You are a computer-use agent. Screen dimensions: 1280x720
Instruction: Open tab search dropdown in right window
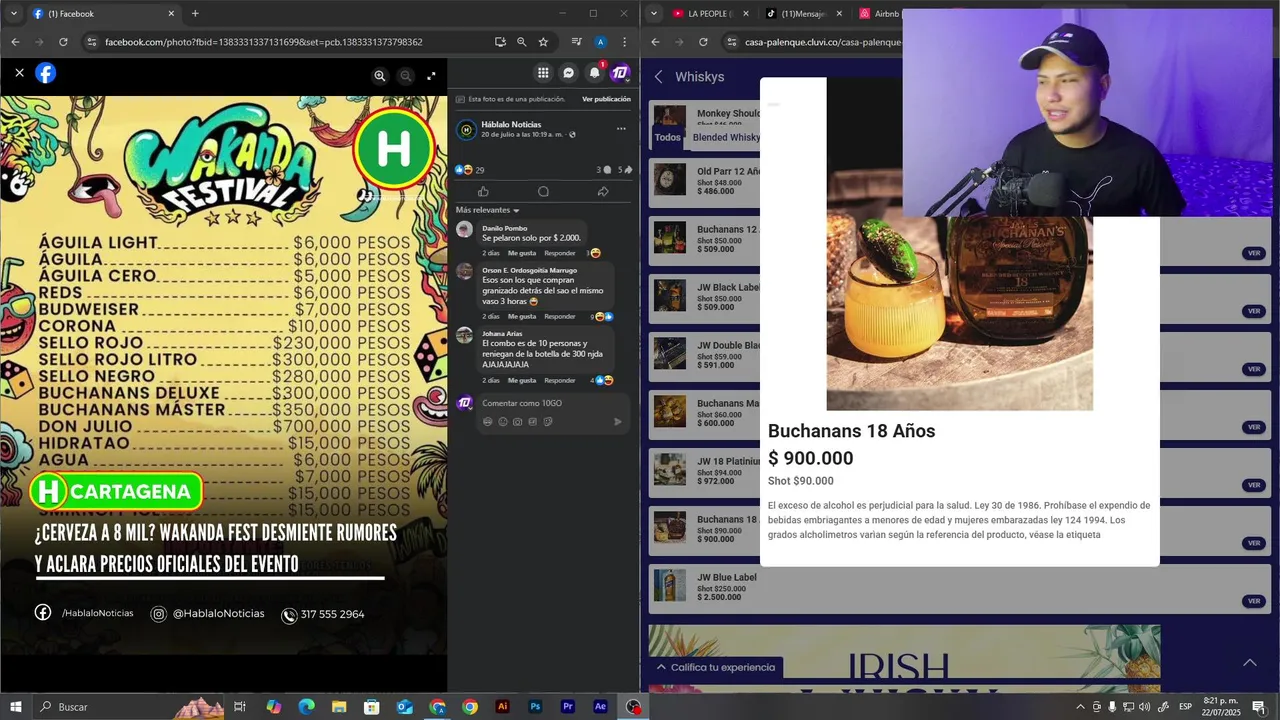pyautogui.click(x=653, y=14)
